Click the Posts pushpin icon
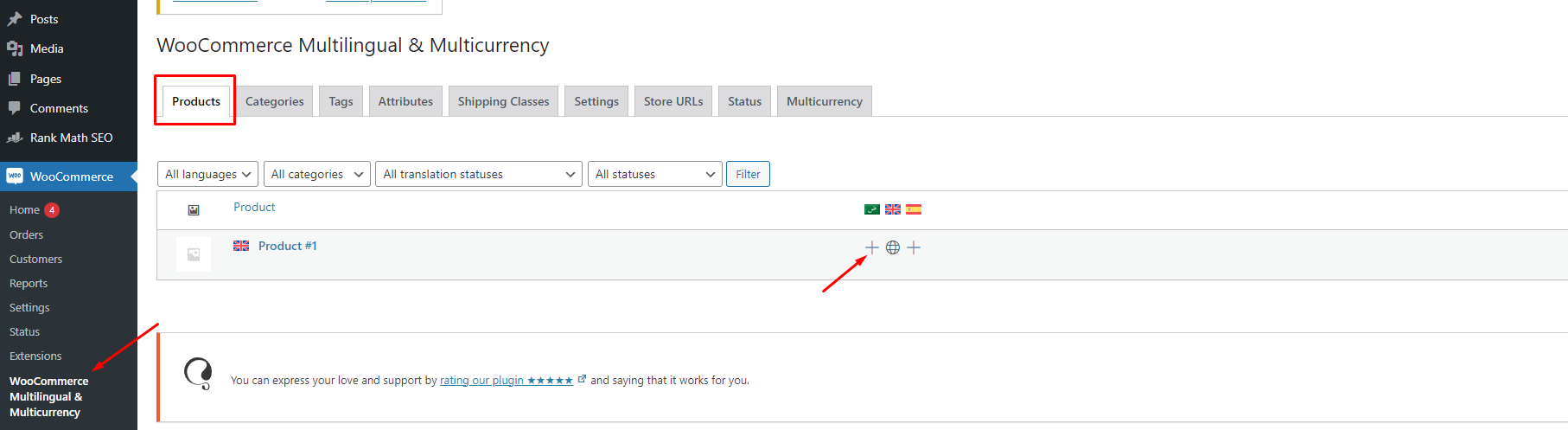1568x430 pixels. point(15,19)
